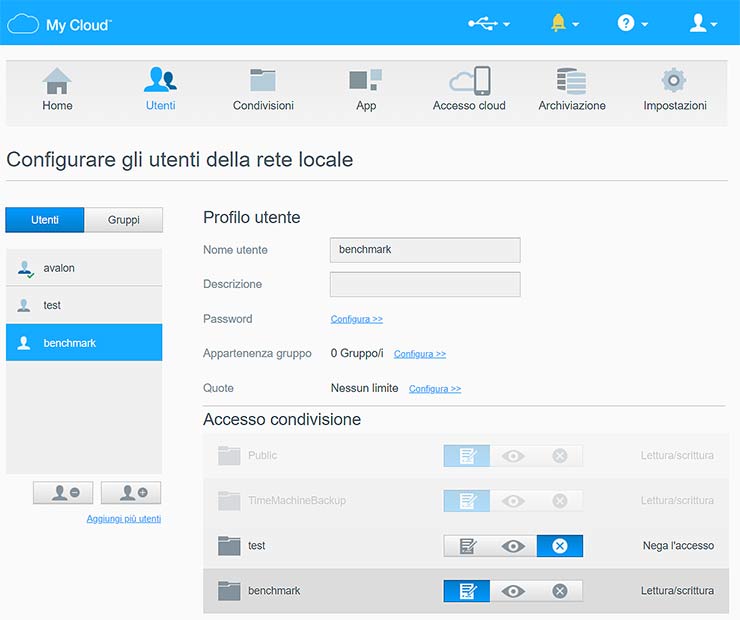Deny access to the benchmark share
This screenshot has width=740, height=620.
coord(559,591)
